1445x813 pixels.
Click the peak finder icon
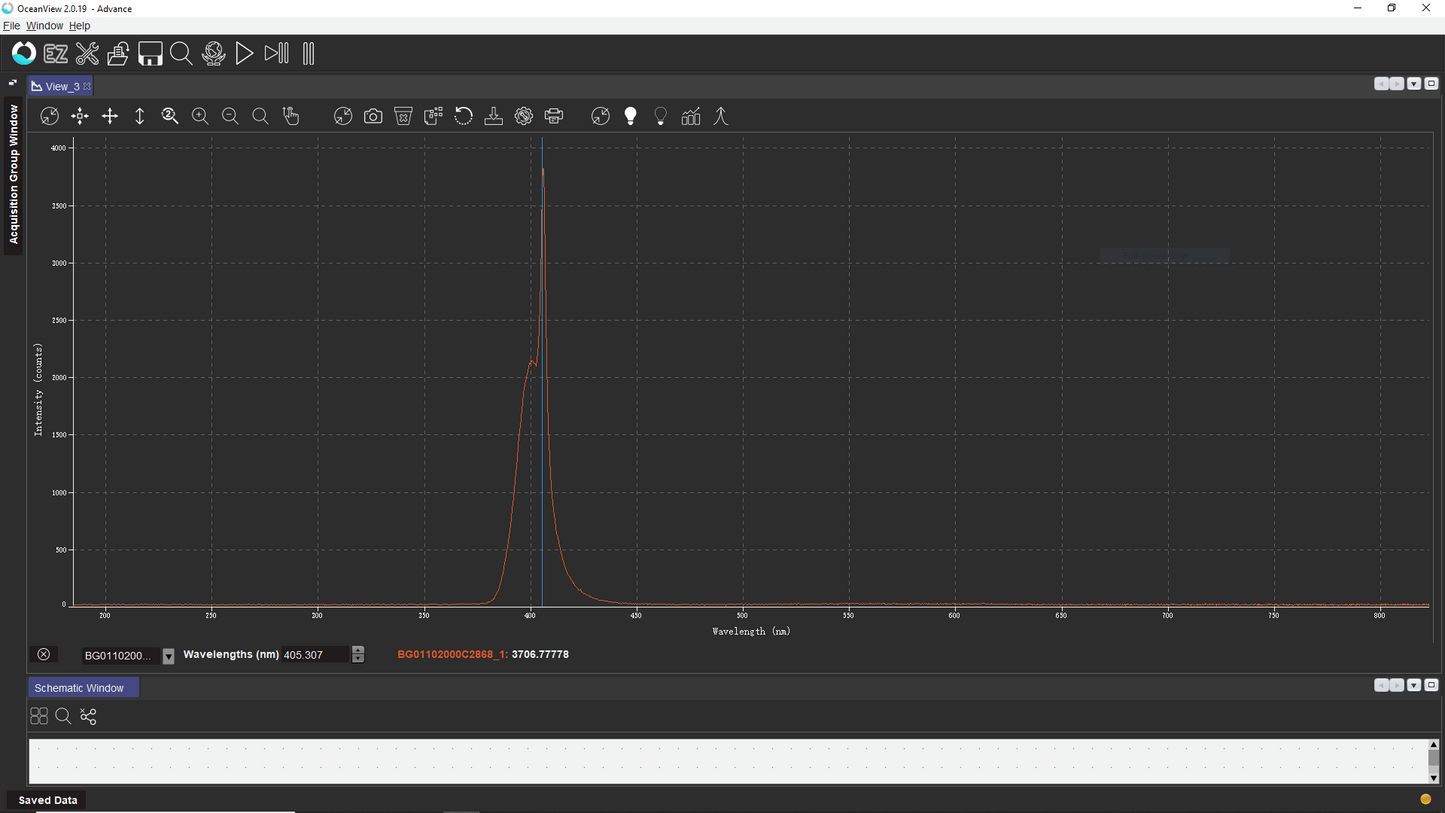[x=721, y=116]
